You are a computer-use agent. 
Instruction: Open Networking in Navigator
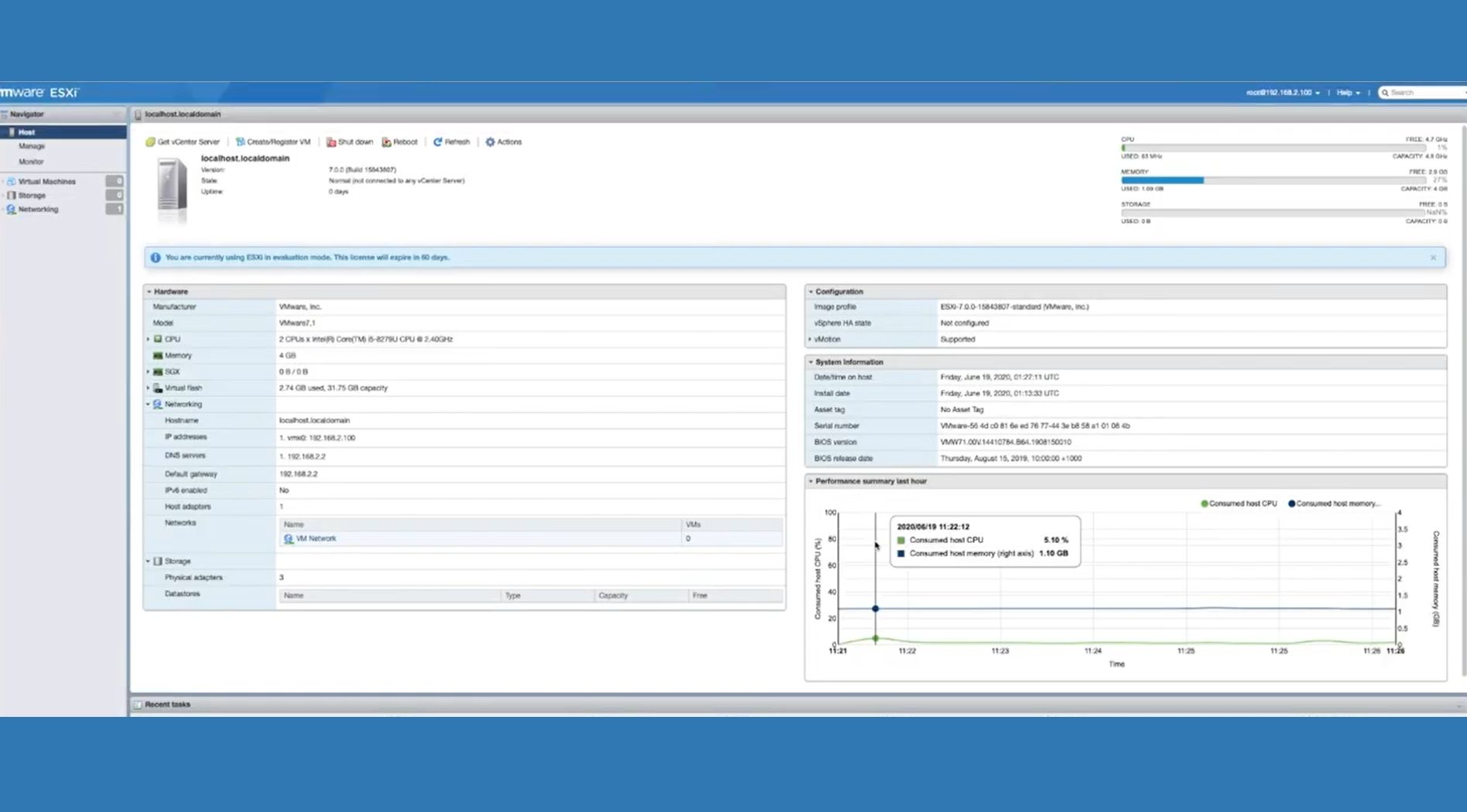[x=38, y=210]
